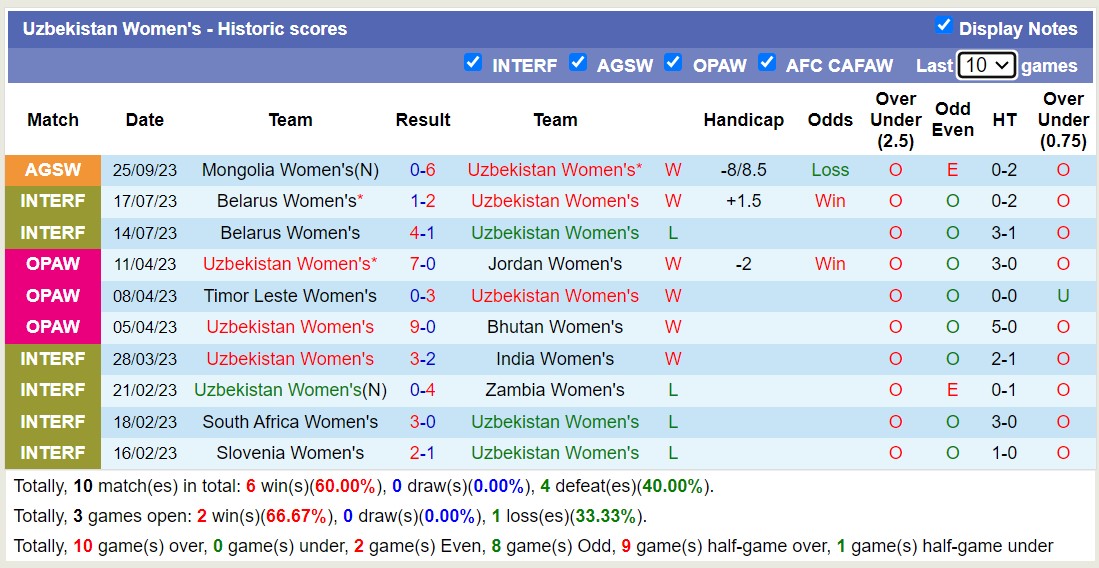This screenshot has width=1099, height=568.
Task: Open the 7-0 result against Jordan
Action: coord(422,264)
